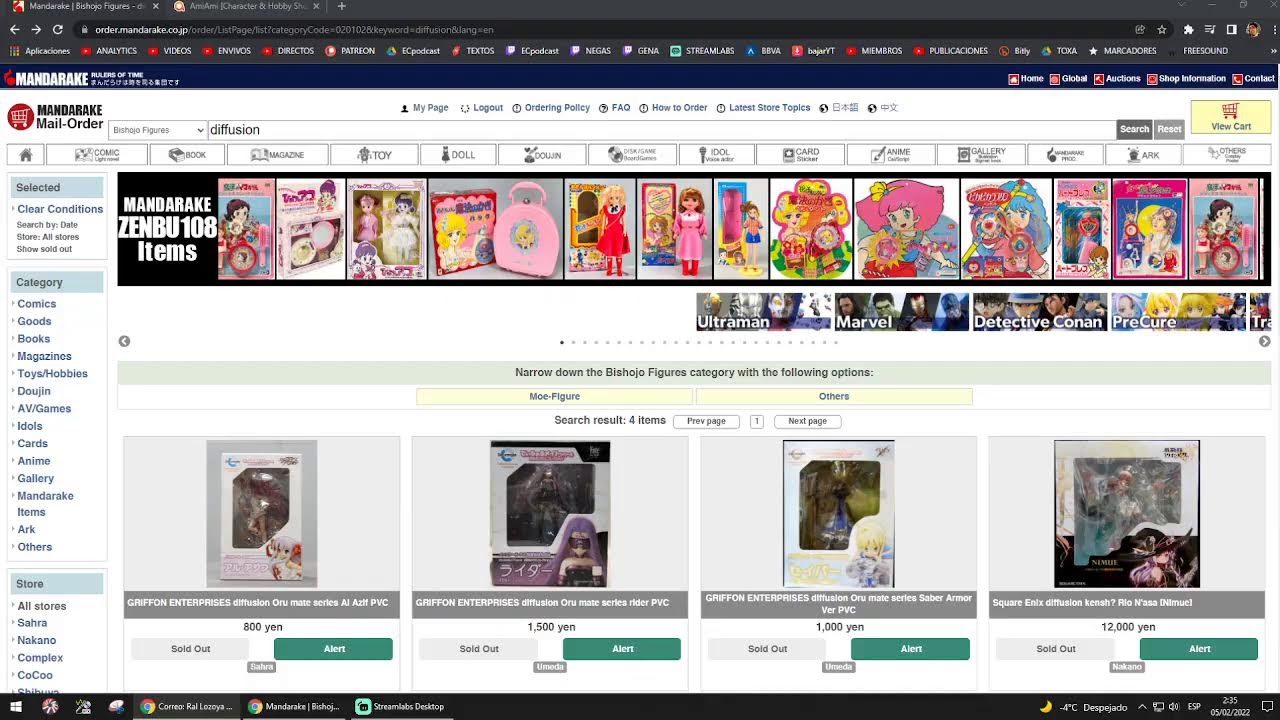Open the DISK/GAME category button
The height and width of the screenshot is (720, 1280).
(x=632, y=155)
